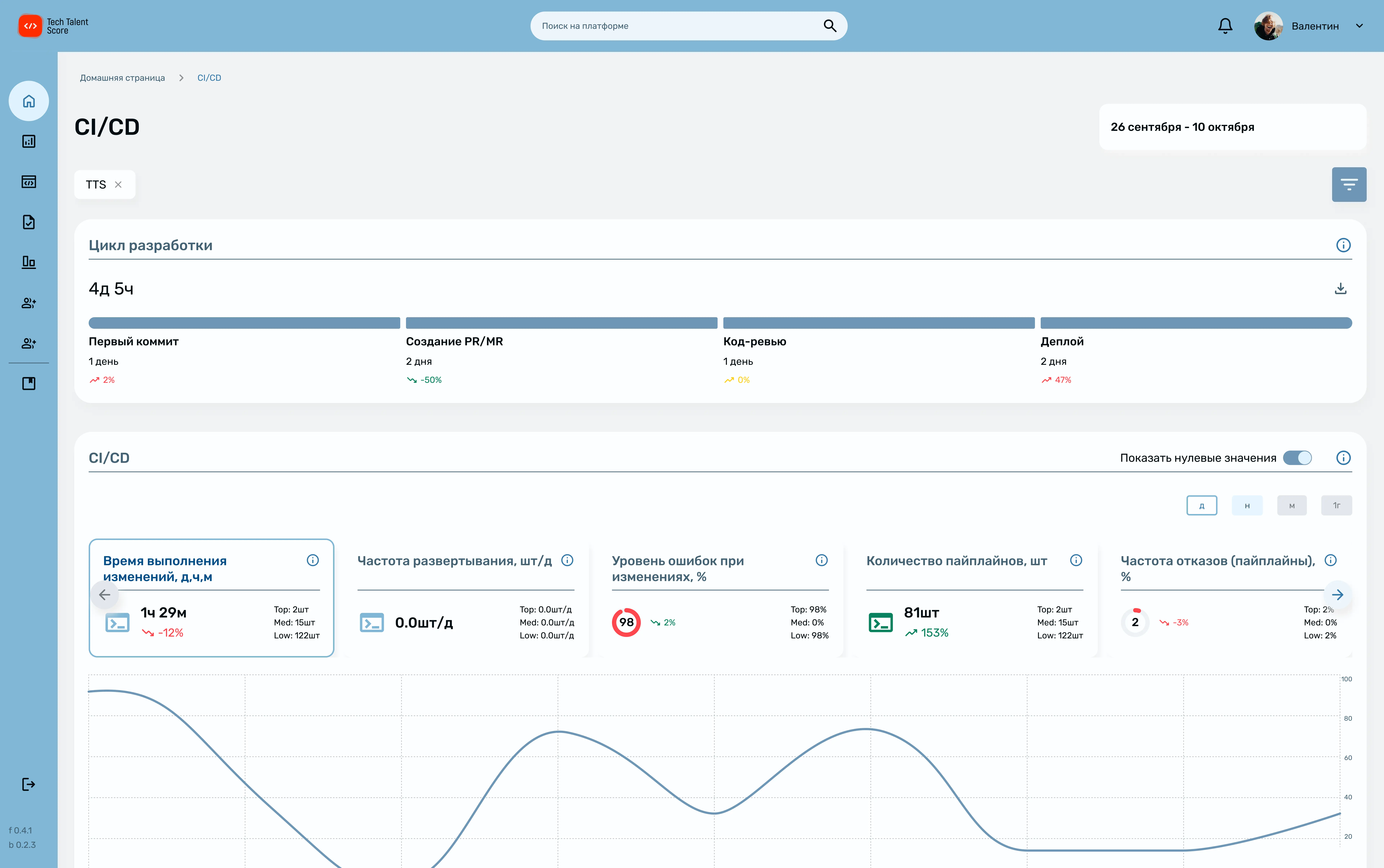This screenshot has height=868, width=1384.
Task: Open the bar chart analytics sidebar icon
Action: pos(29,141)
